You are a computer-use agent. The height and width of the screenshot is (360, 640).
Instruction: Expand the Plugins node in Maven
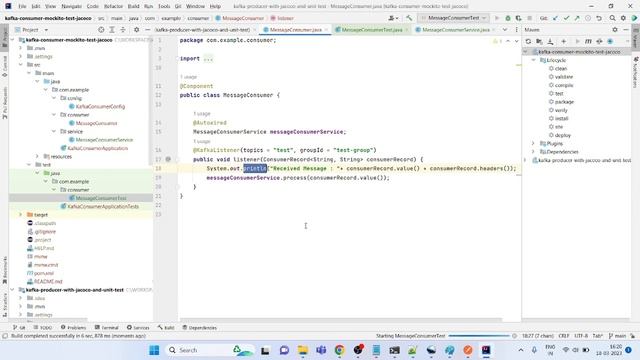click(533, 144)
